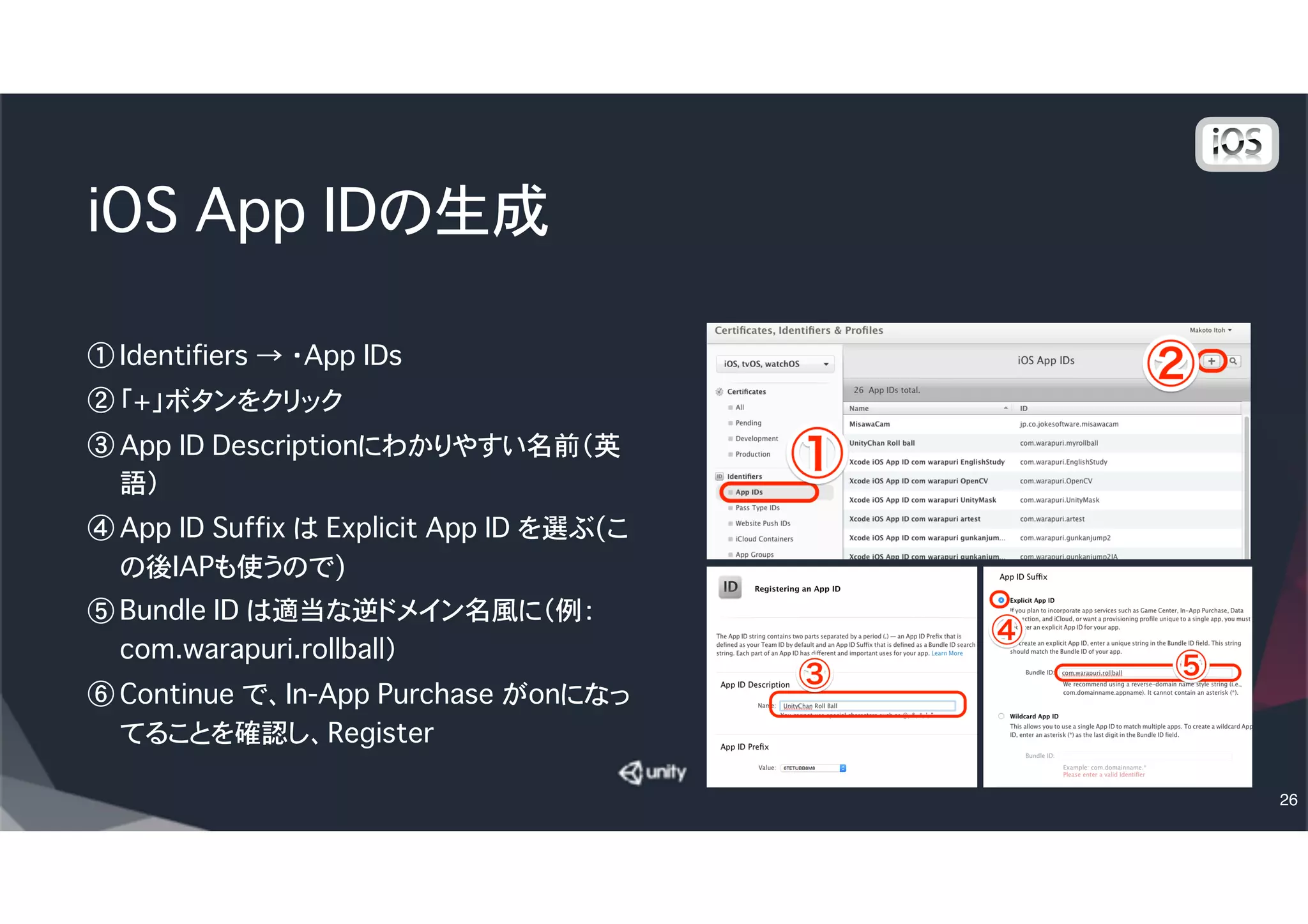The height and width of the screenshot is (924, 1308).
Task: Select the Xcode iOS App ID UnityMask row
Action: point(1042,500)
